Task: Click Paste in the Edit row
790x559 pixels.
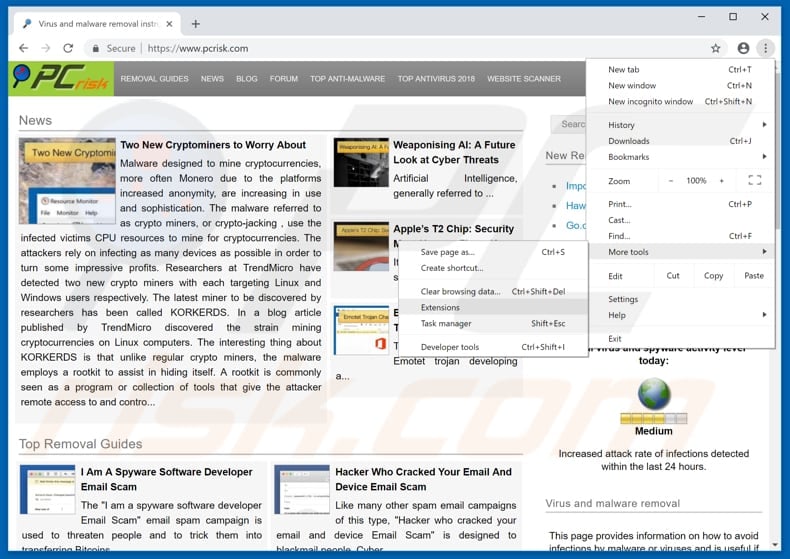Action: pyautogui.click(x=754, y=275)
